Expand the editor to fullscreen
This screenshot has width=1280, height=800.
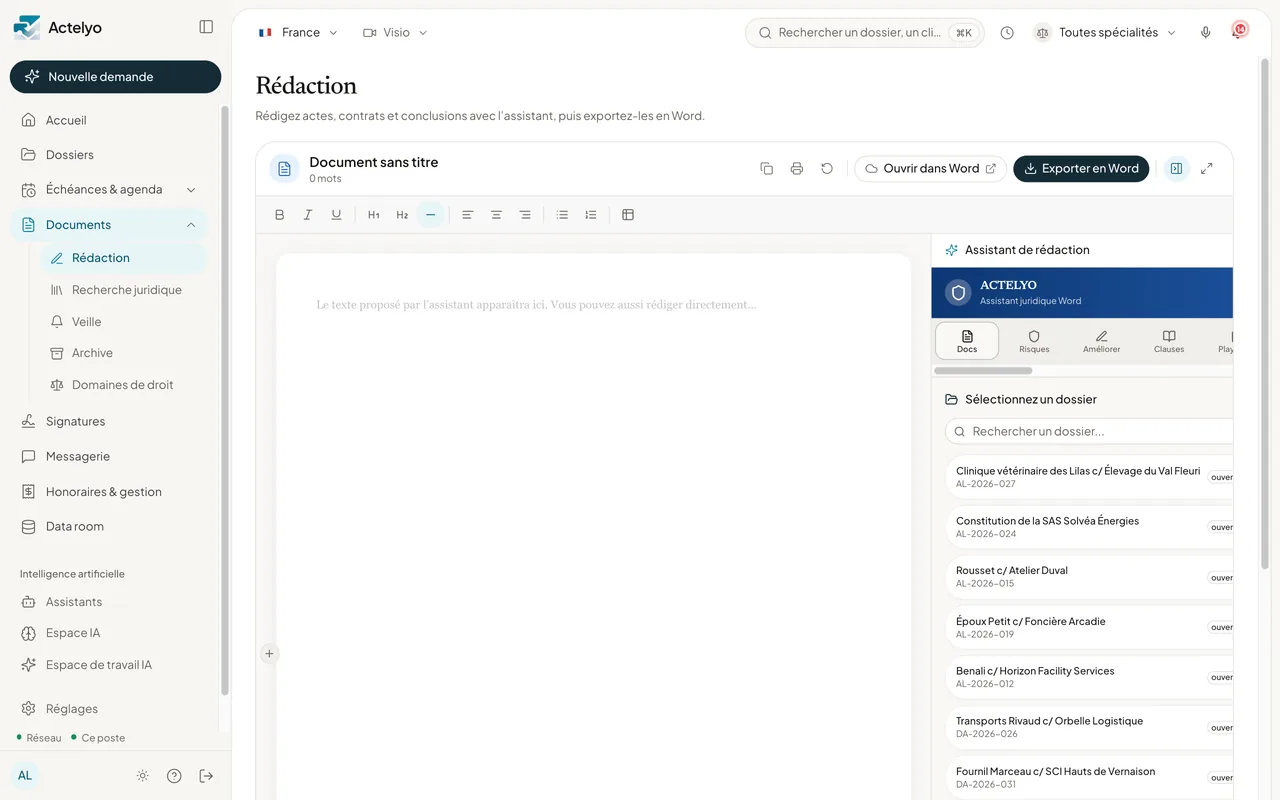tap(1207, 169)
